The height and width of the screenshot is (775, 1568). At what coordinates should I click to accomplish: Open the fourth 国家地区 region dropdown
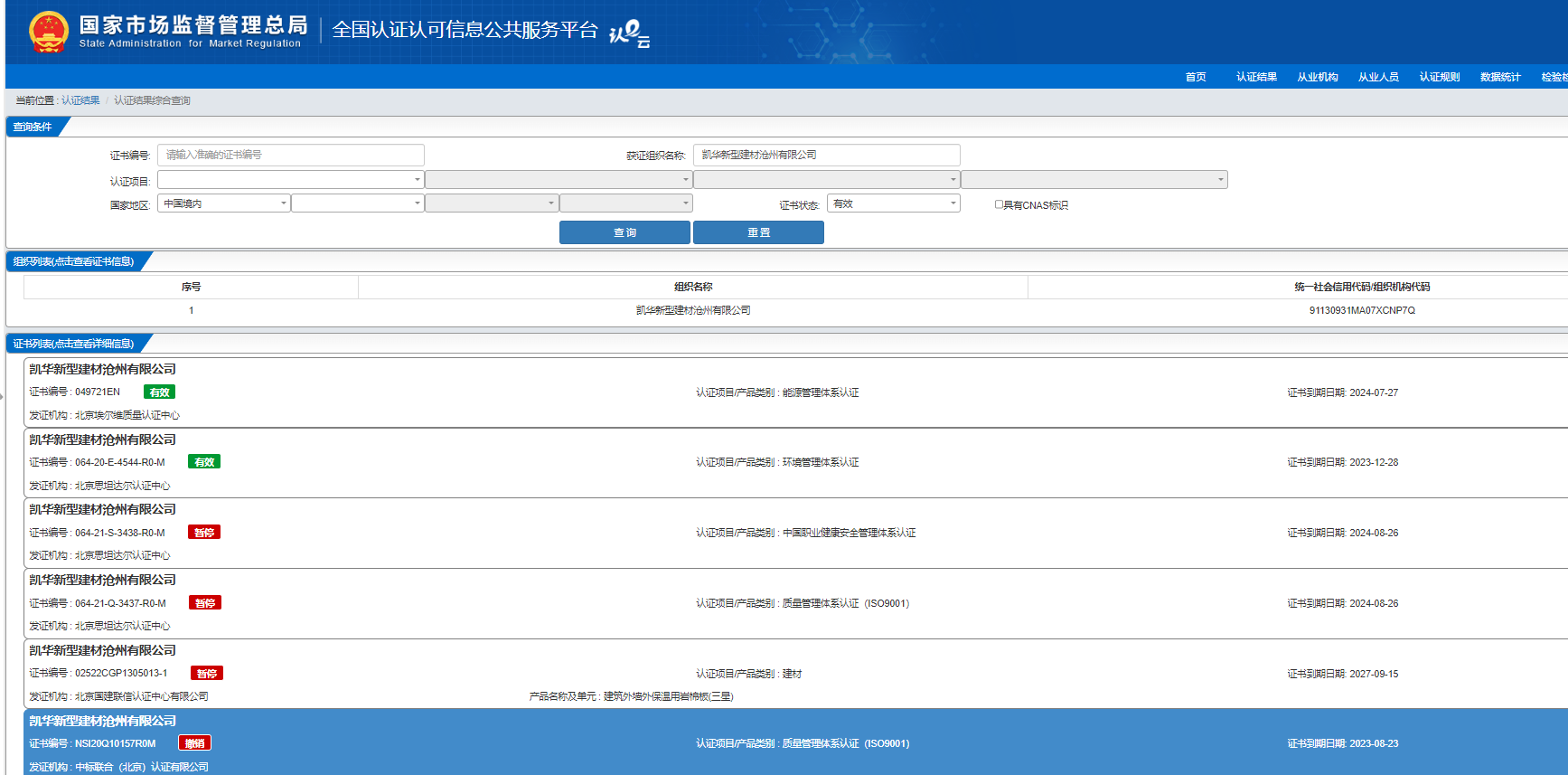(x=626, y=203)
